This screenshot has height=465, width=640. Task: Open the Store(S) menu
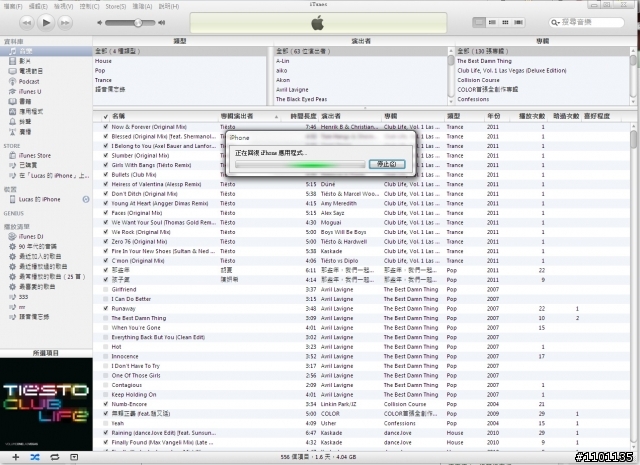click(x=116, y=7)
